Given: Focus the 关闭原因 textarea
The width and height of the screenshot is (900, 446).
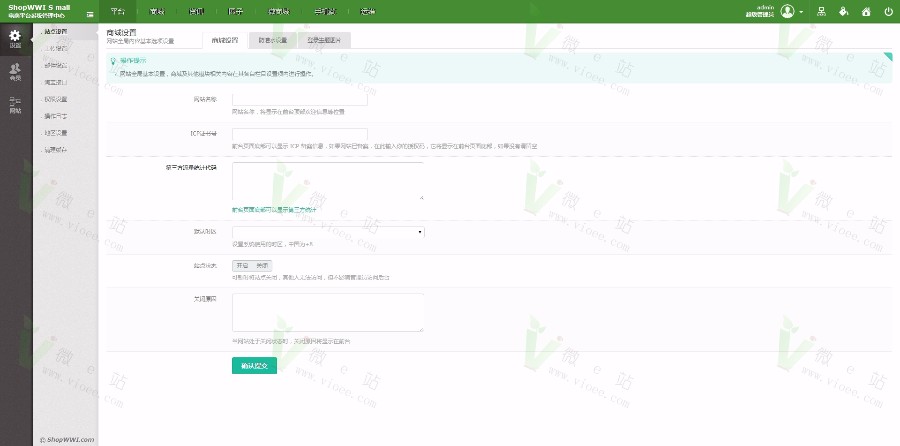Looking at the screenshot, I should point(328,312).
